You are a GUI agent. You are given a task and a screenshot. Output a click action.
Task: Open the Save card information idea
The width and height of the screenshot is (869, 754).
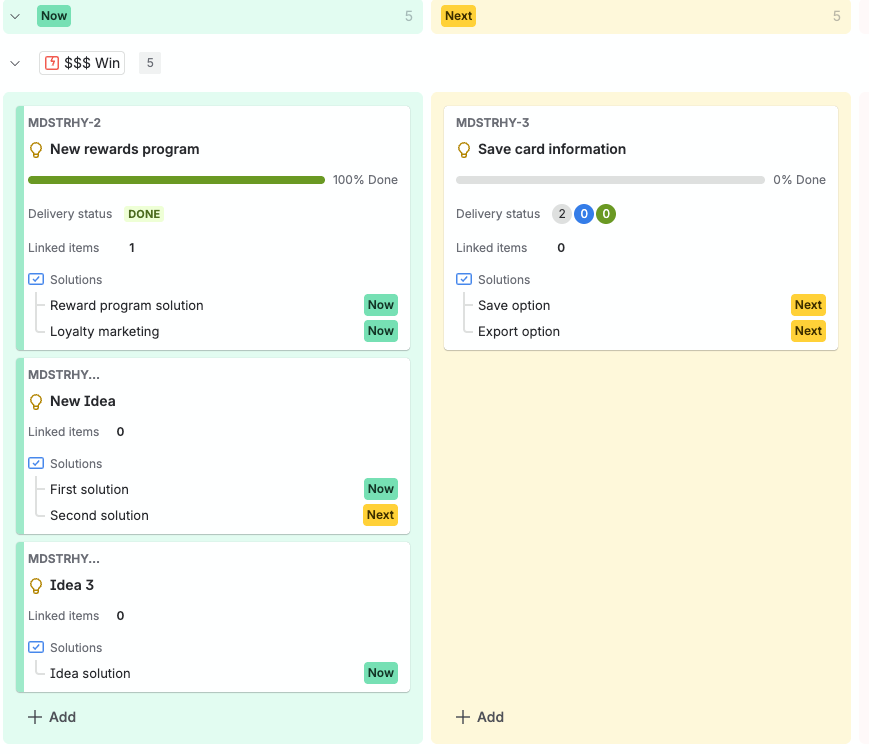tap(552, 149)
